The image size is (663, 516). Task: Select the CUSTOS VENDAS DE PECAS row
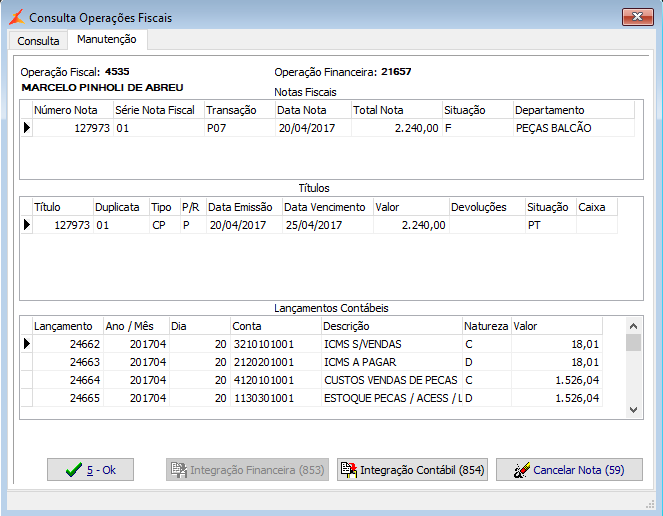point(390,380)
